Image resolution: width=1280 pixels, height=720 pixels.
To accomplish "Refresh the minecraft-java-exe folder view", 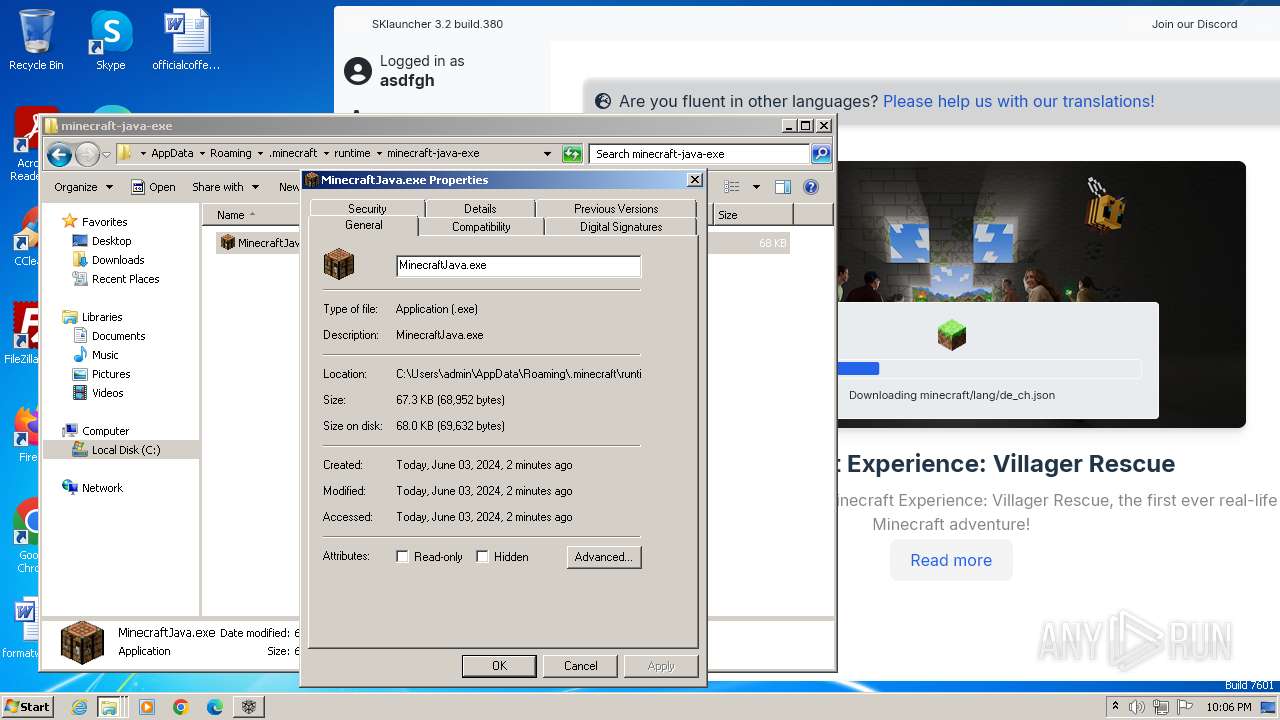I will pyautogui.click(x=572, y=154).
